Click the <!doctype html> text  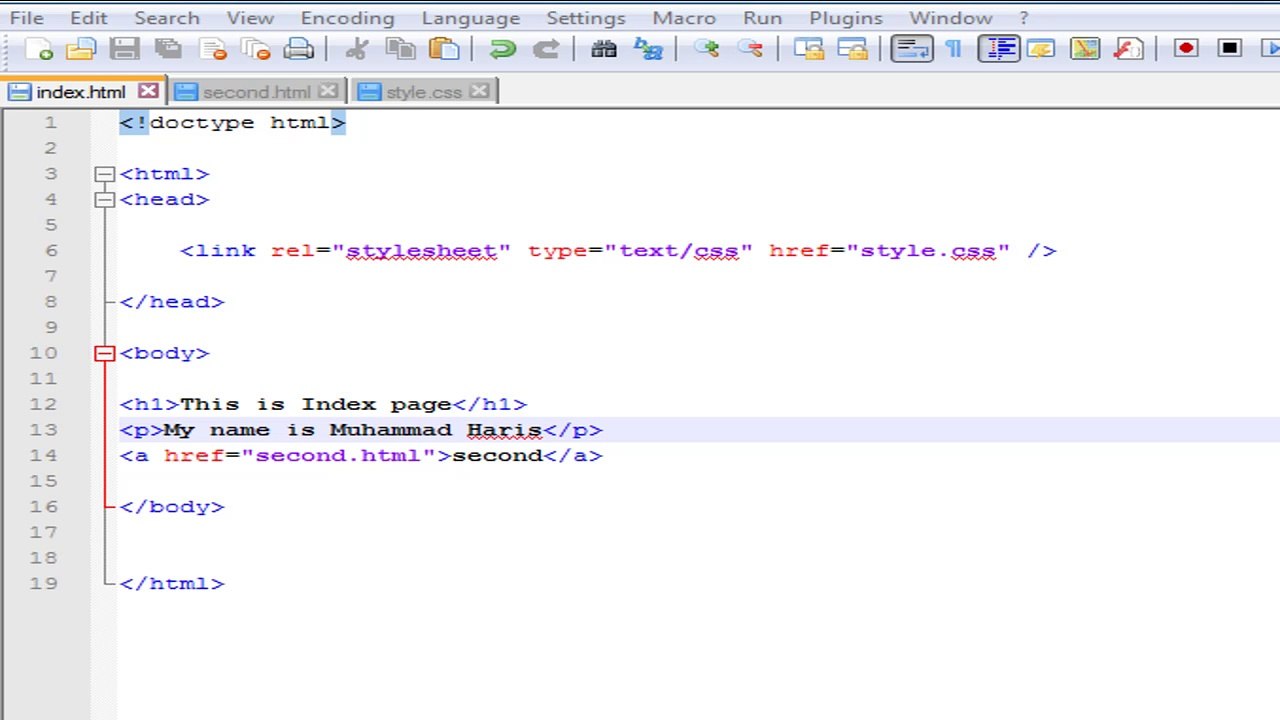coord(232,122)
